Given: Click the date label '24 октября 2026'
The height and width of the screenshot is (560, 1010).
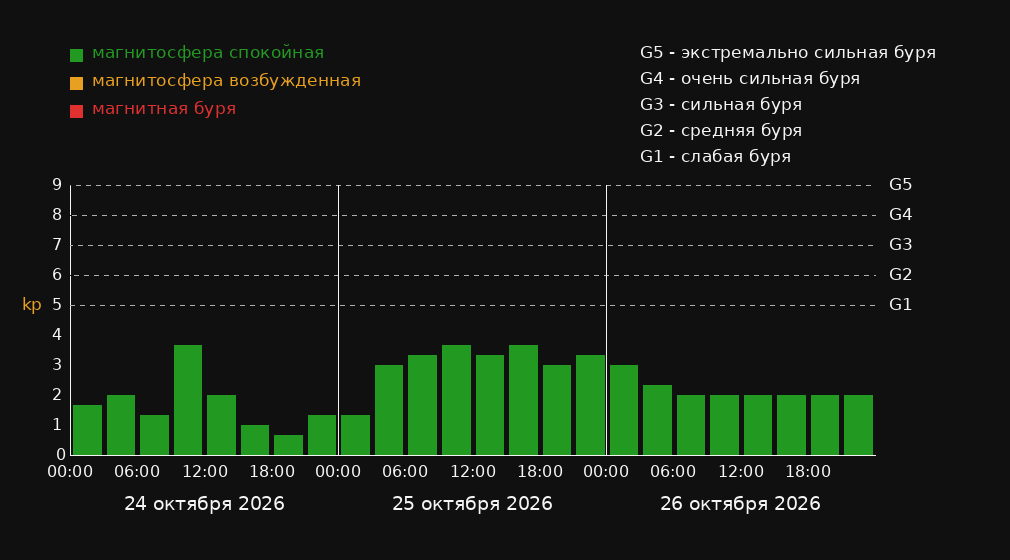Looking at the screenshot, I should [x=204, y=504].
